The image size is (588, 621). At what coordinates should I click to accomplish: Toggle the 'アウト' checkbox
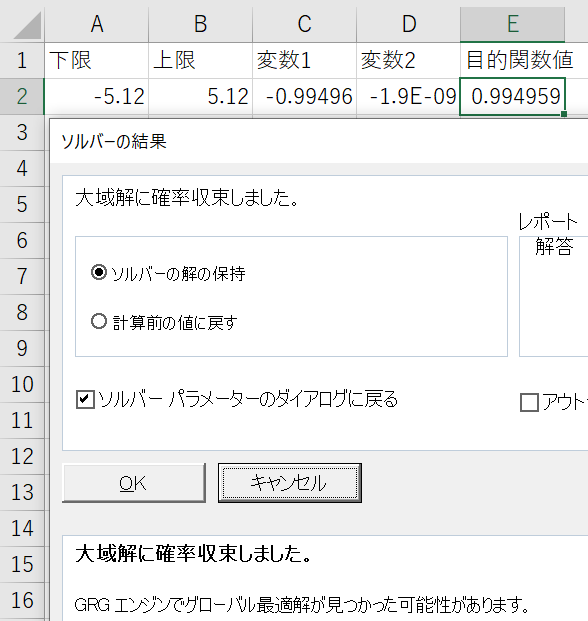[x=529, y=402]
